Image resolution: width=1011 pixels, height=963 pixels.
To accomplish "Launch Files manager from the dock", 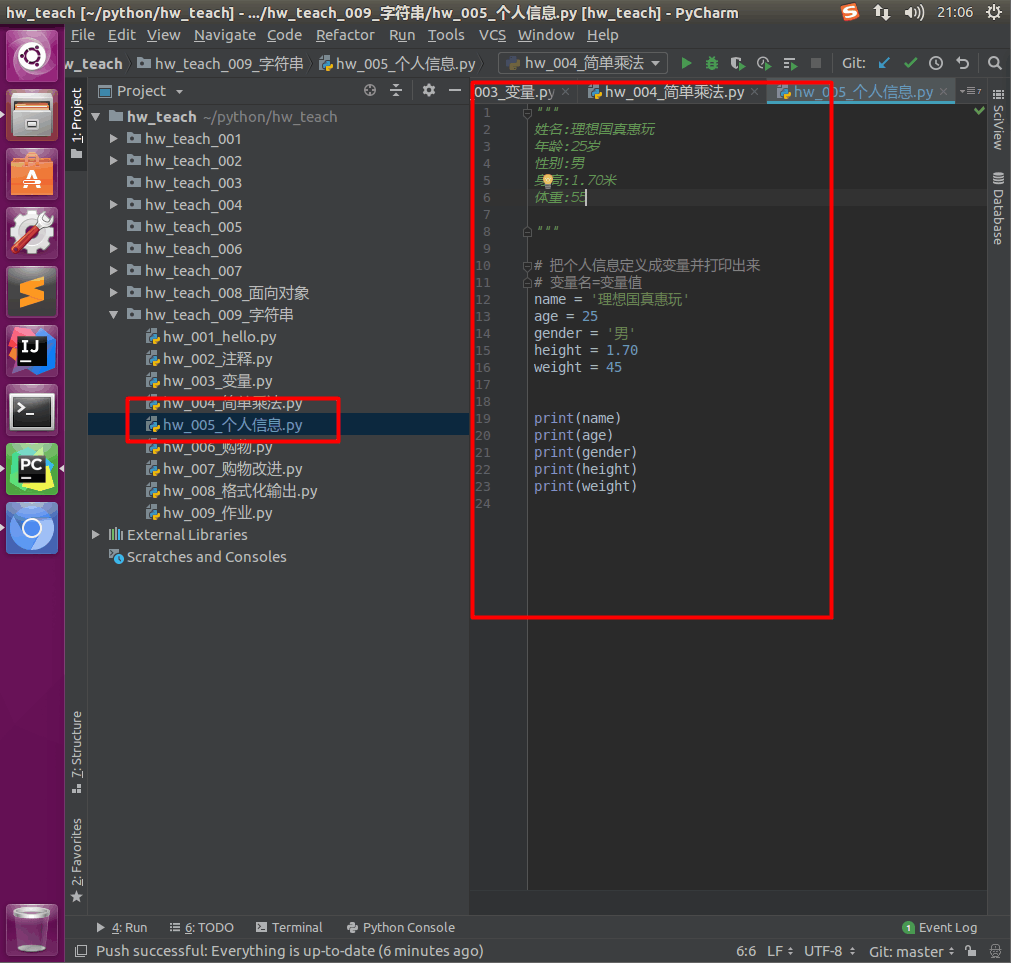I will pos(32,115).
